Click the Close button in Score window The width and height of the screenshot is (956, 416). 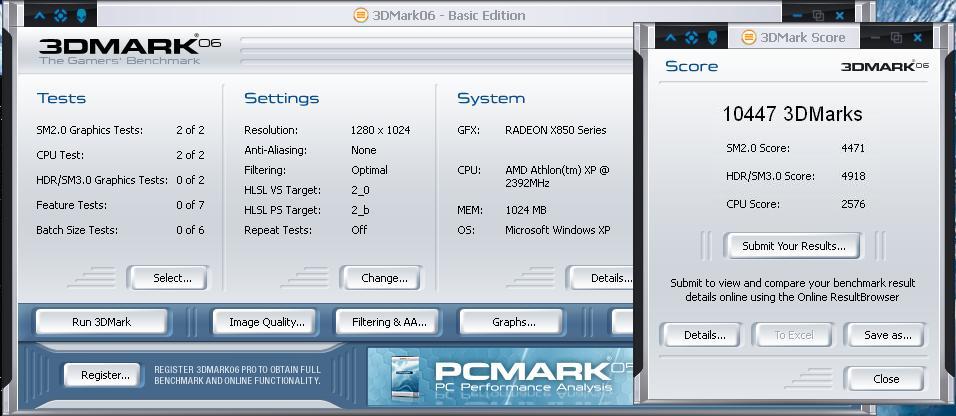[x=886, y=379]
